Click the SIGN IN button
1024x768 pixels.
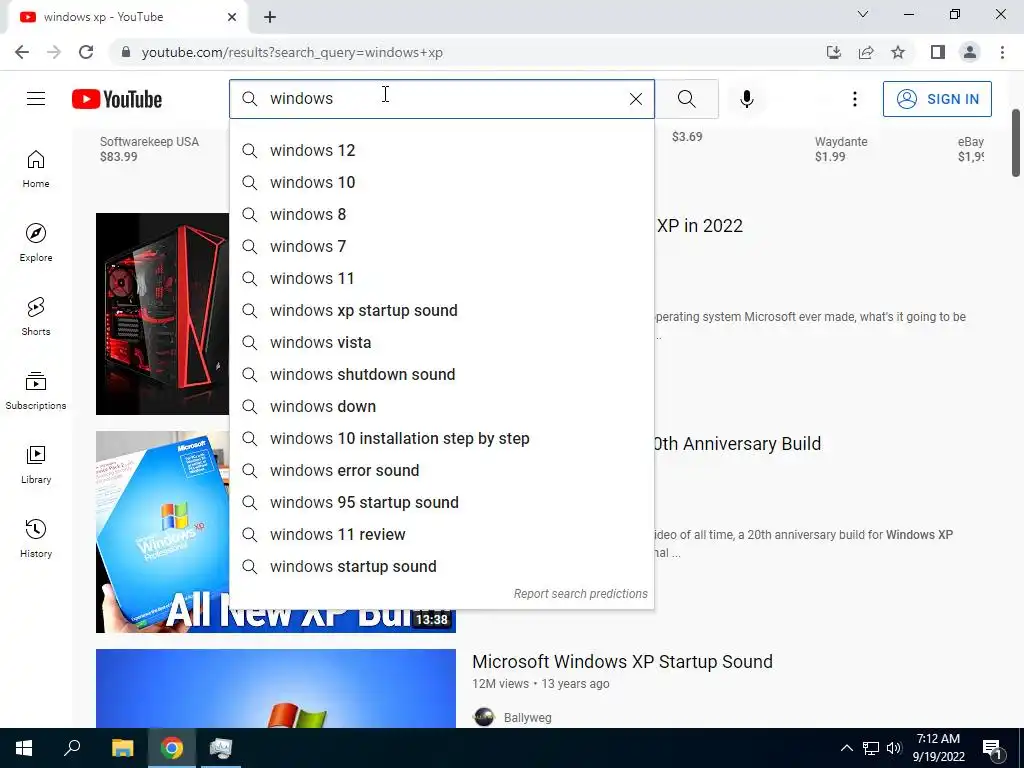(937, 99)
